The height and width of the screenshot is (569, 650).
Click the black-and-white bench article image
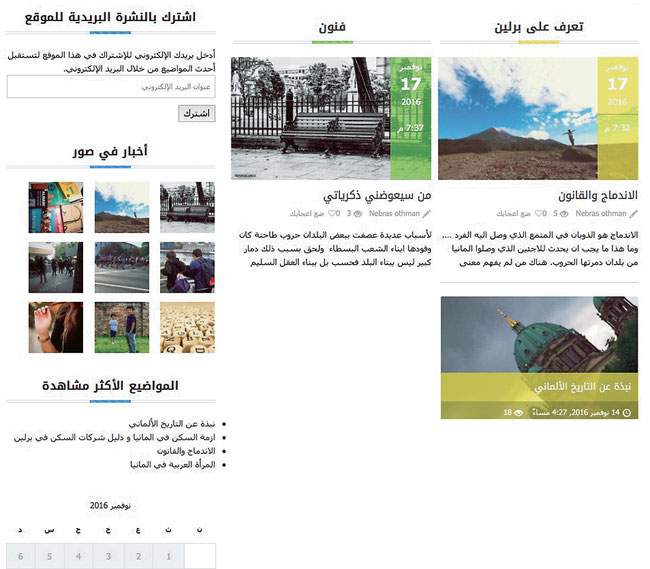310,119
